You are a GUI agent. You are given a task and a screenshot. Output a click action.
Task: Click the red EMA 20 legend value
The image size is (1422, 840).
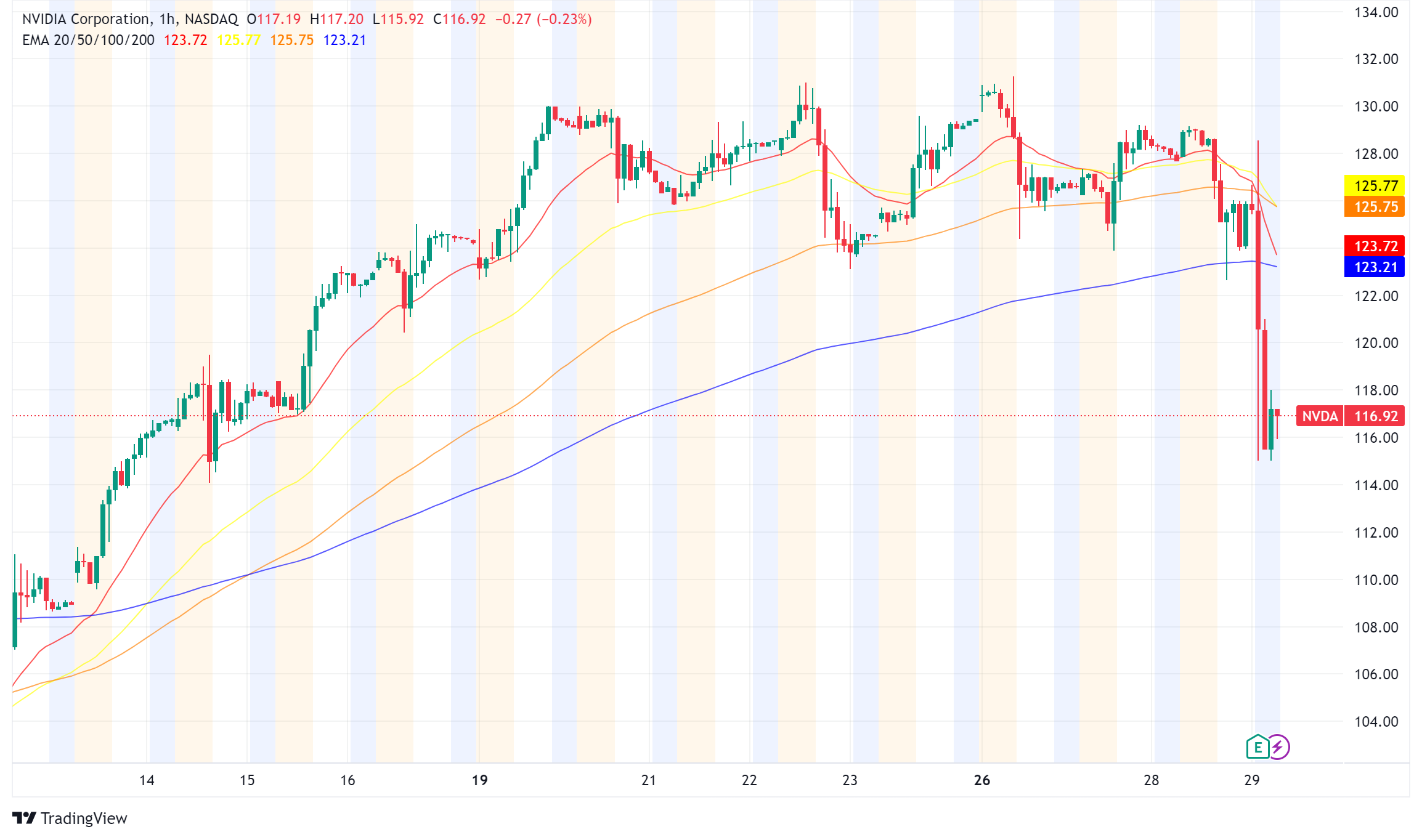tap(185, 40)
